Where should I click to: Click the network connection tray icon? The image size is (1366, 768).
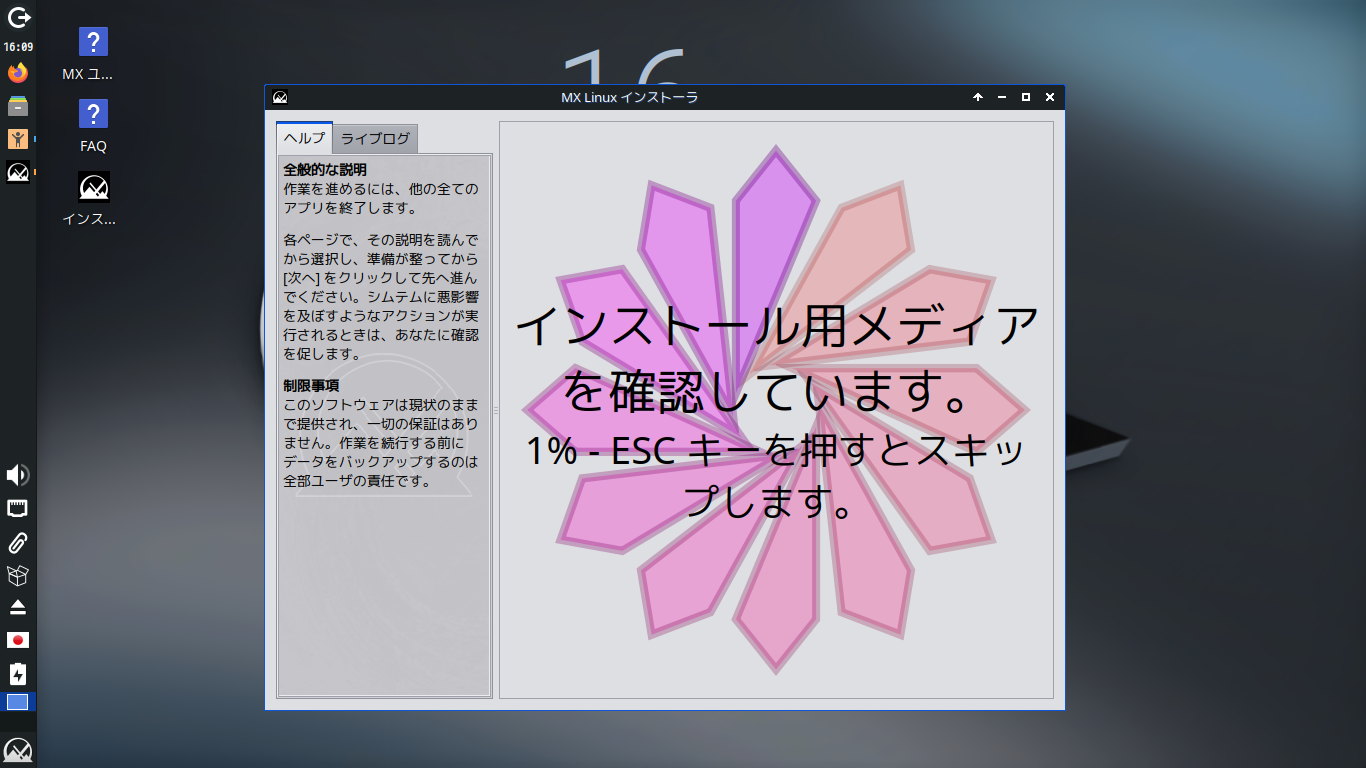point(18,509)
